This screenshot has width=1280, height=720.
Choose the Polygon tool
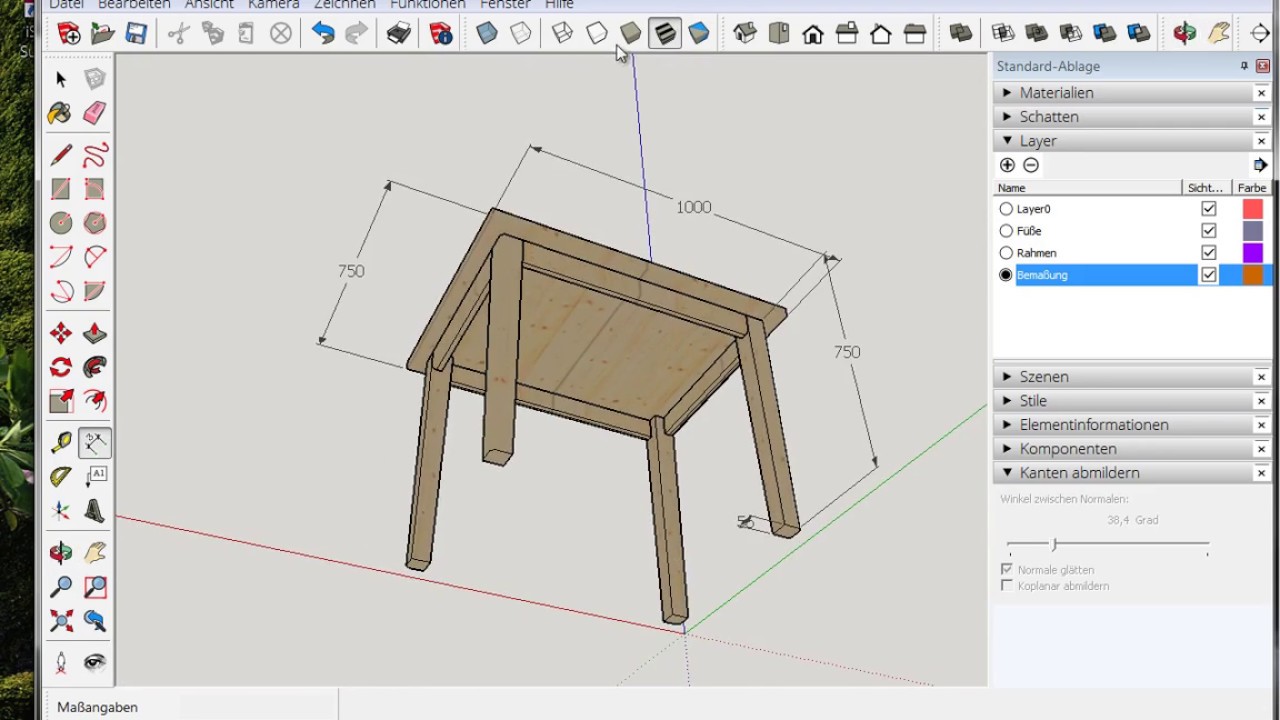point(95,223)
